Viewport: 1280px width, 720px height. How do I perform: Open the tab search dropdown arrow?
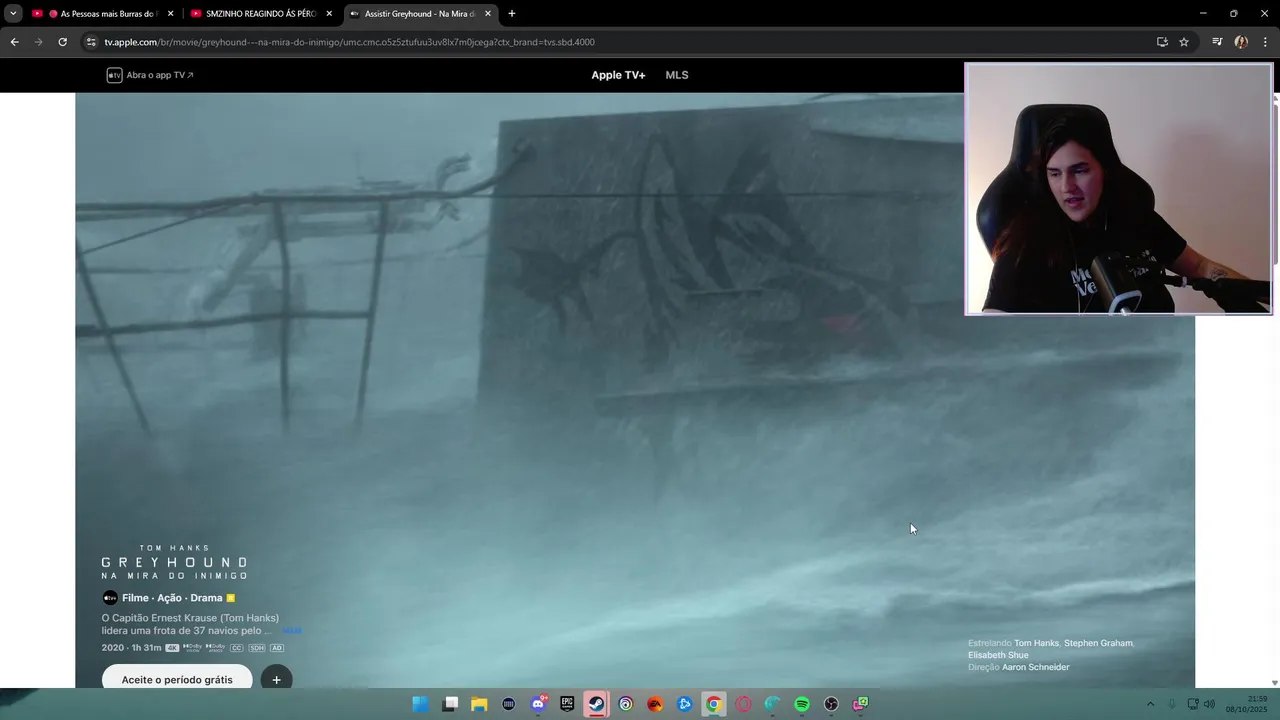click(13, 13)
